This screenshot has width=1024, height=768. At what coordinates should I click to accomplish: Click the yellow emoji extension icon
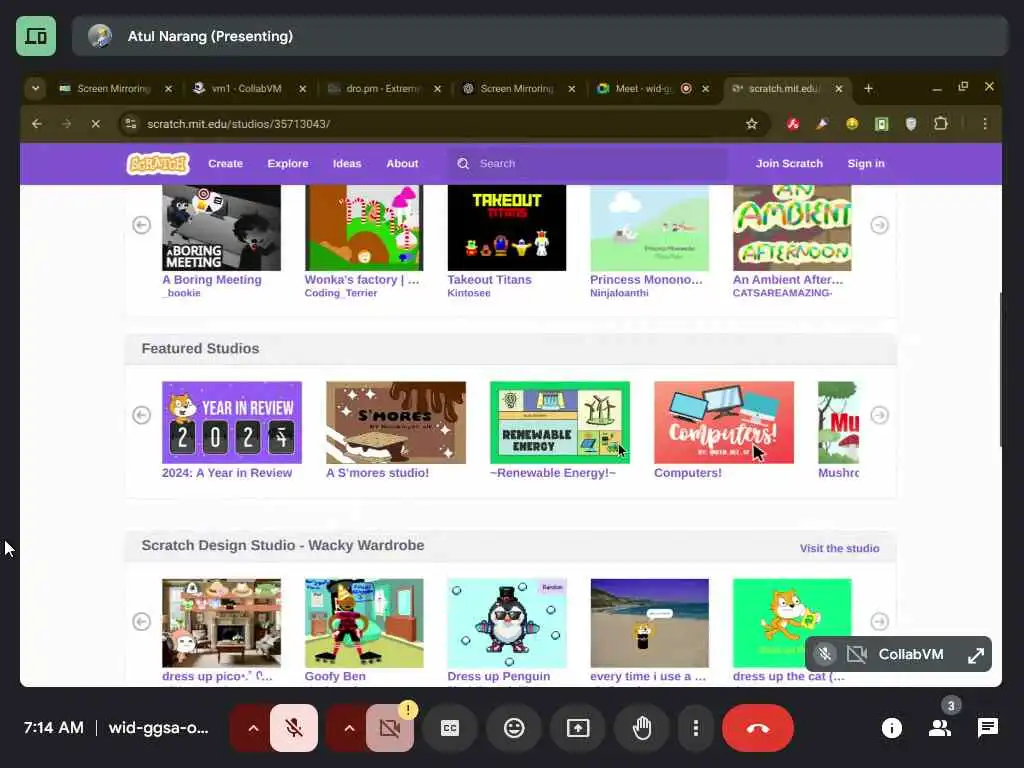tap(852, 123)
